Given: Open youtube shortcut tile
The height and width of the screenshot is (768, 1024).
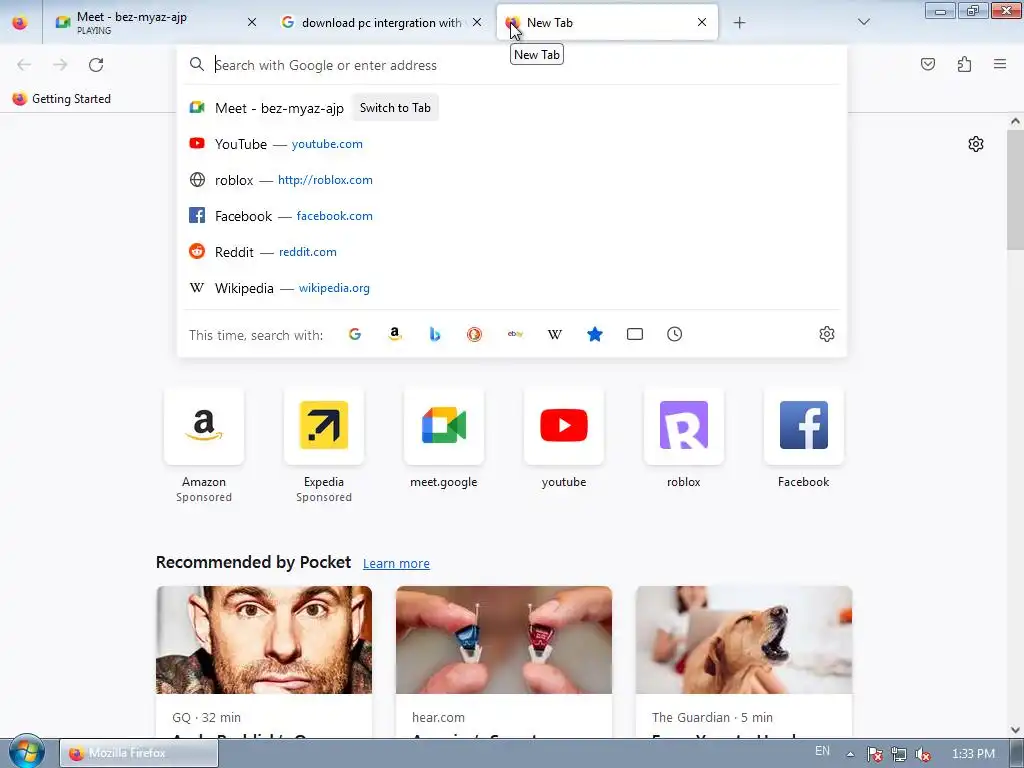Looking at the screenshot, I should pos(564,426).
